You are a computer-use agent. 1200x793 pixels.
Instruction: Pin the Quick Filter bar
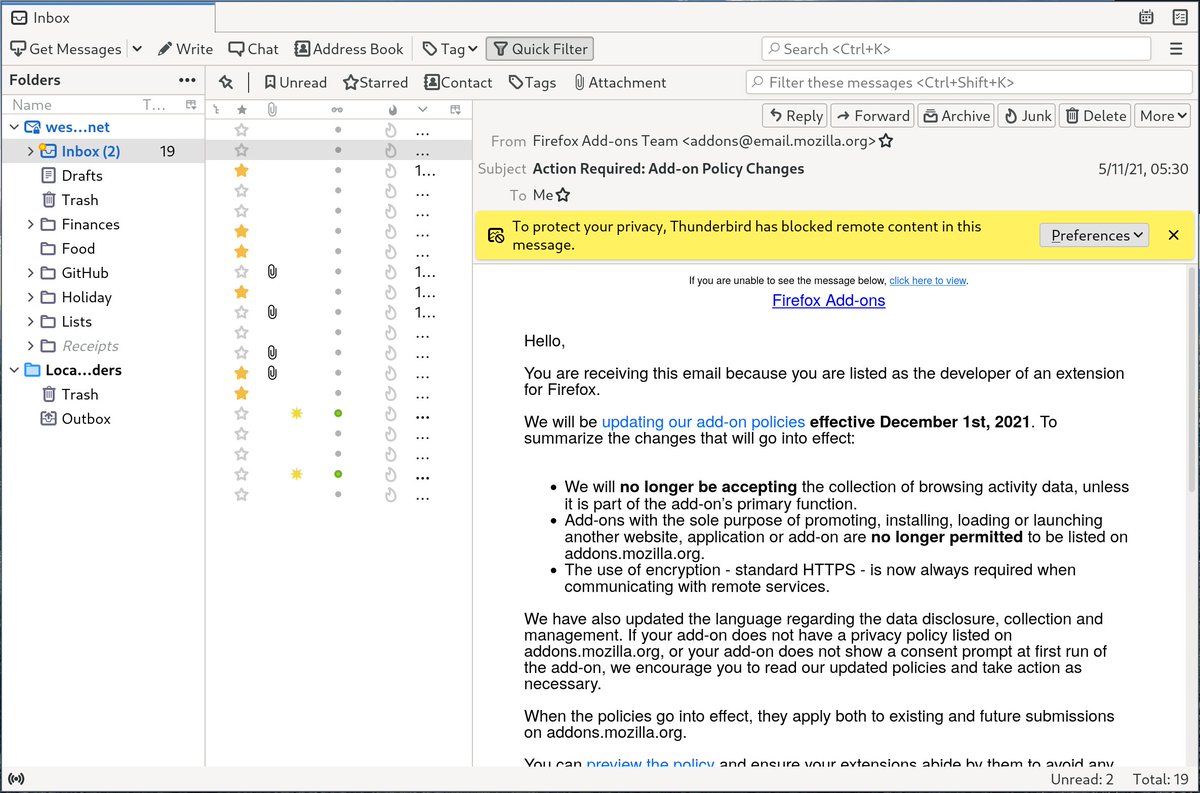pos(226,82)
